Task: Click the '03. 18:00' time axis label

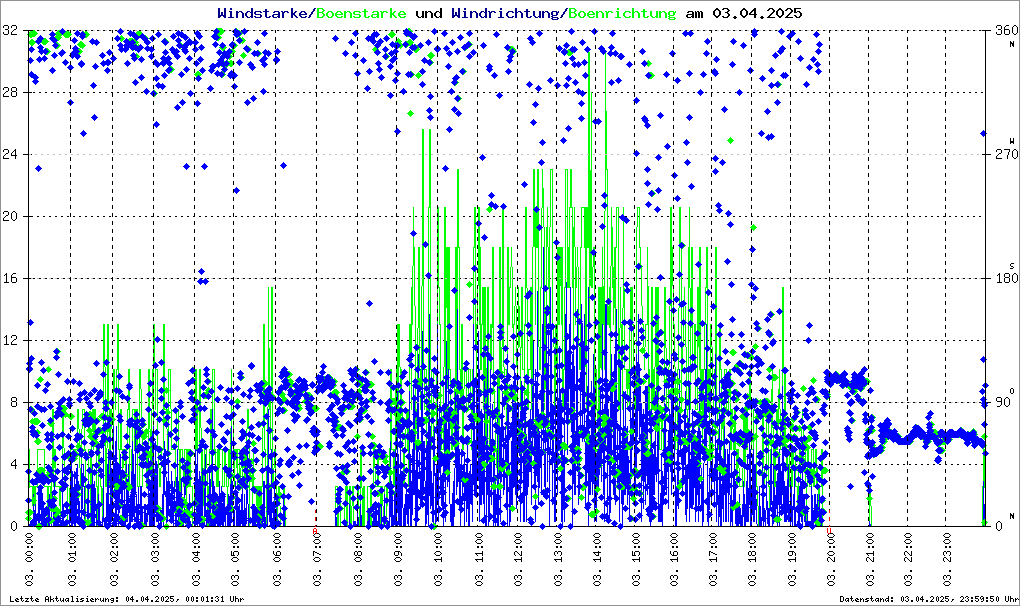Action: point(753,559)
